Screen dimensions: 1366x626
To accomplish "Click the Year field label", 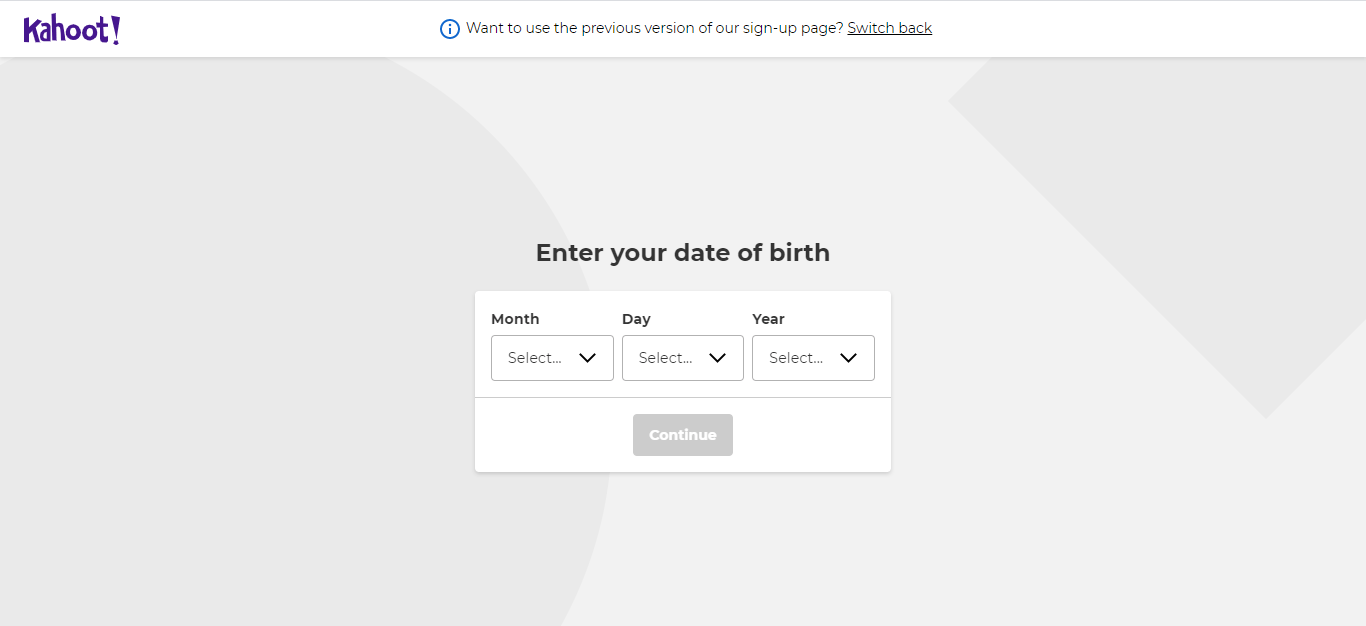I will pyautogui.click(x=768, y=319).
